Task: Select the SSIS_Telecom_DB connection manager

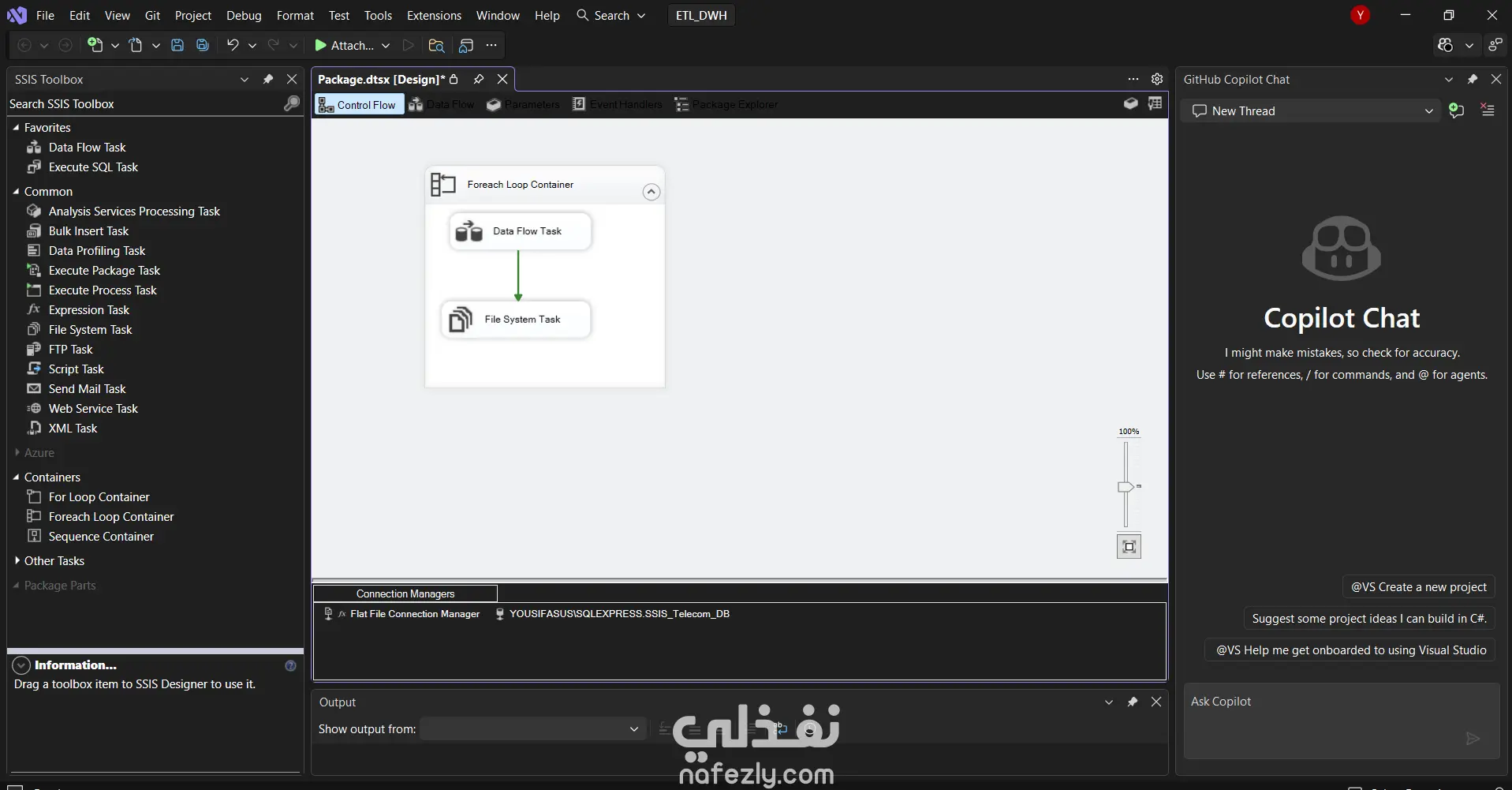Action: click(612, 614)
